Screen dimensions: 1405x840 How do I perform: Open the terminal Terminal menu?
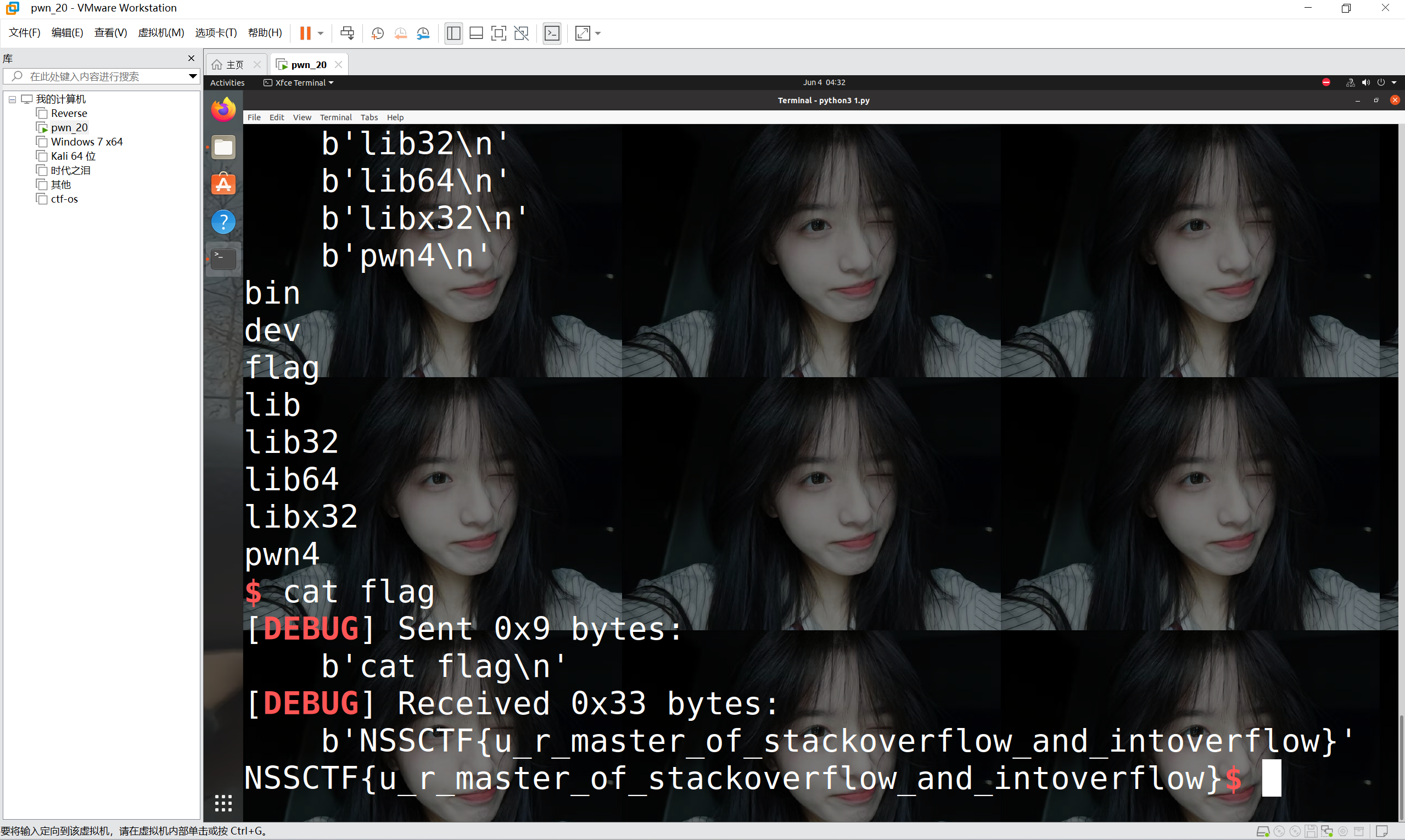pos(335,117)
